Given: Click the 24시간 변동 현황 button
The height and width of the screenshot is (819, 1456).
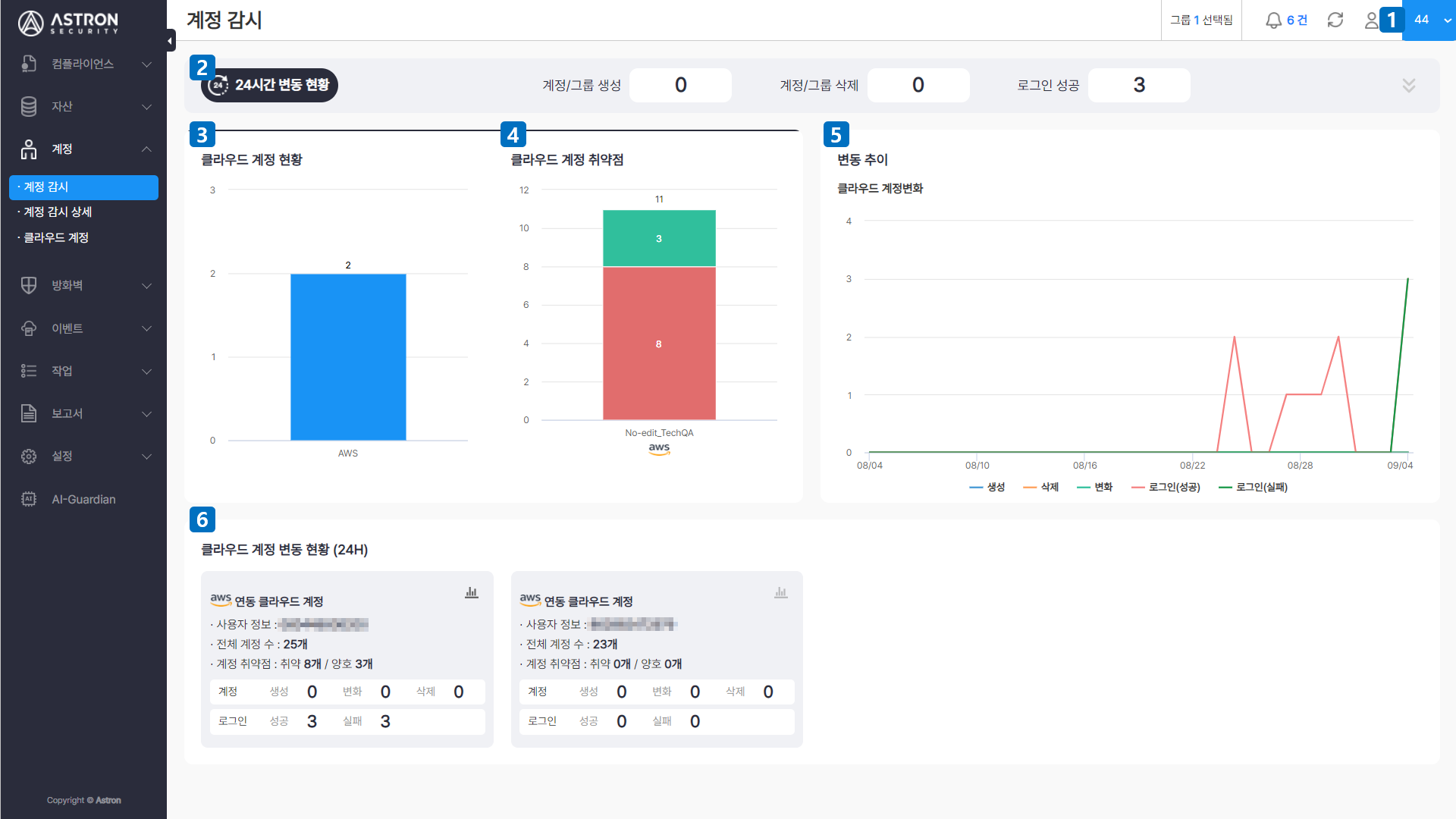Looking at the screenshot, I should click(269, 85).
